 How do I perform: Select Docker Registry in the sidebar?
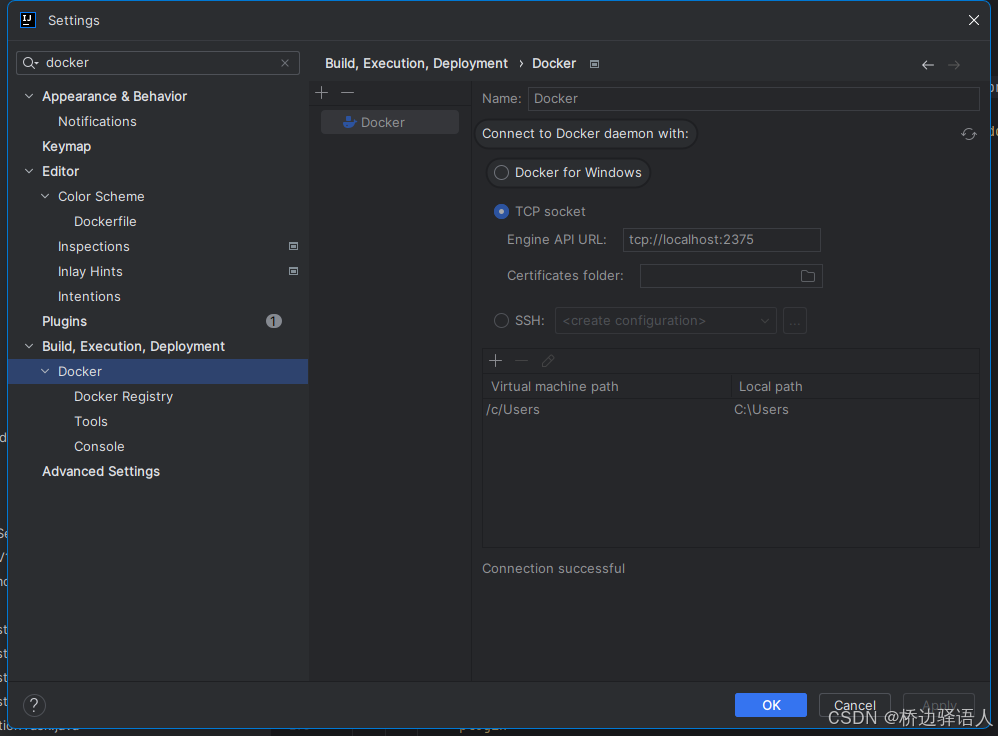click(x=123, y=396)
